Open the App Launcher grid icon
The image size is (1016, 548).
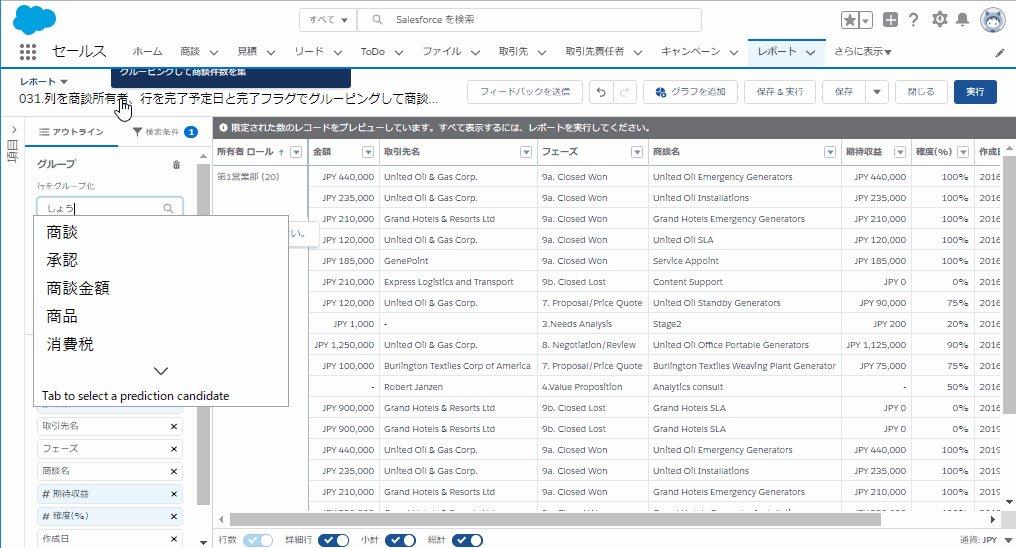tap(28, 51)
